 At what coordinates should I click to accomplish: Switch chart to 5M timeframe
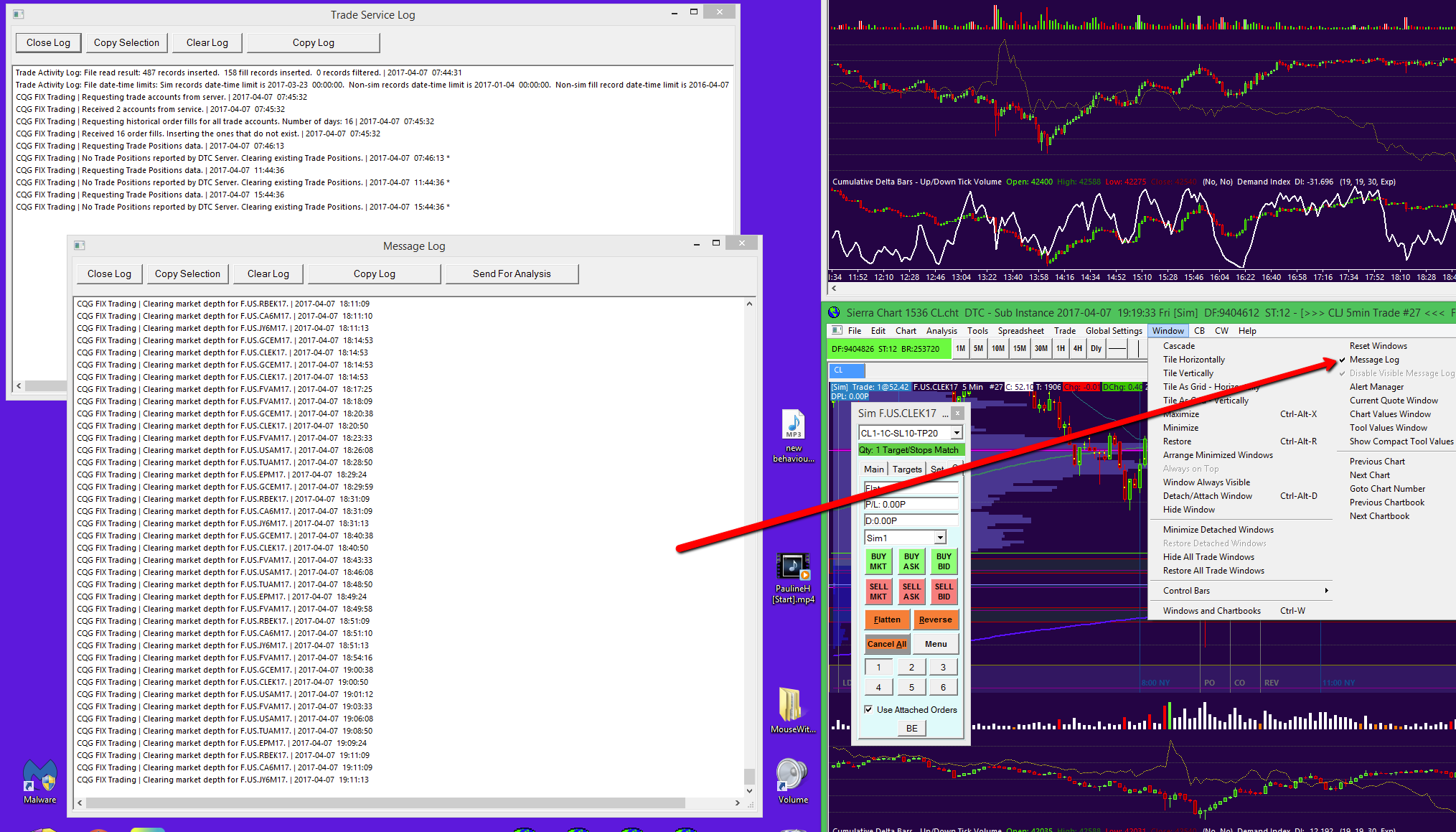point(978,349)
